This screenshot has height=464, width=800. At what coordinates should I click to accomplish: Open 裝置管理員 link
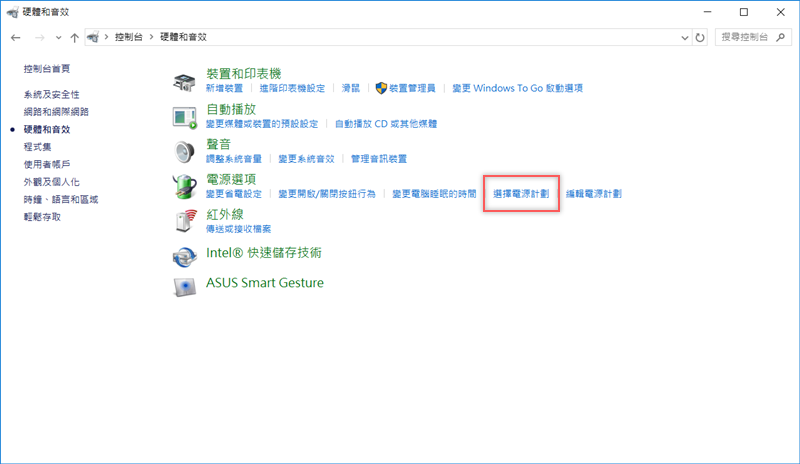coord(412,88)
